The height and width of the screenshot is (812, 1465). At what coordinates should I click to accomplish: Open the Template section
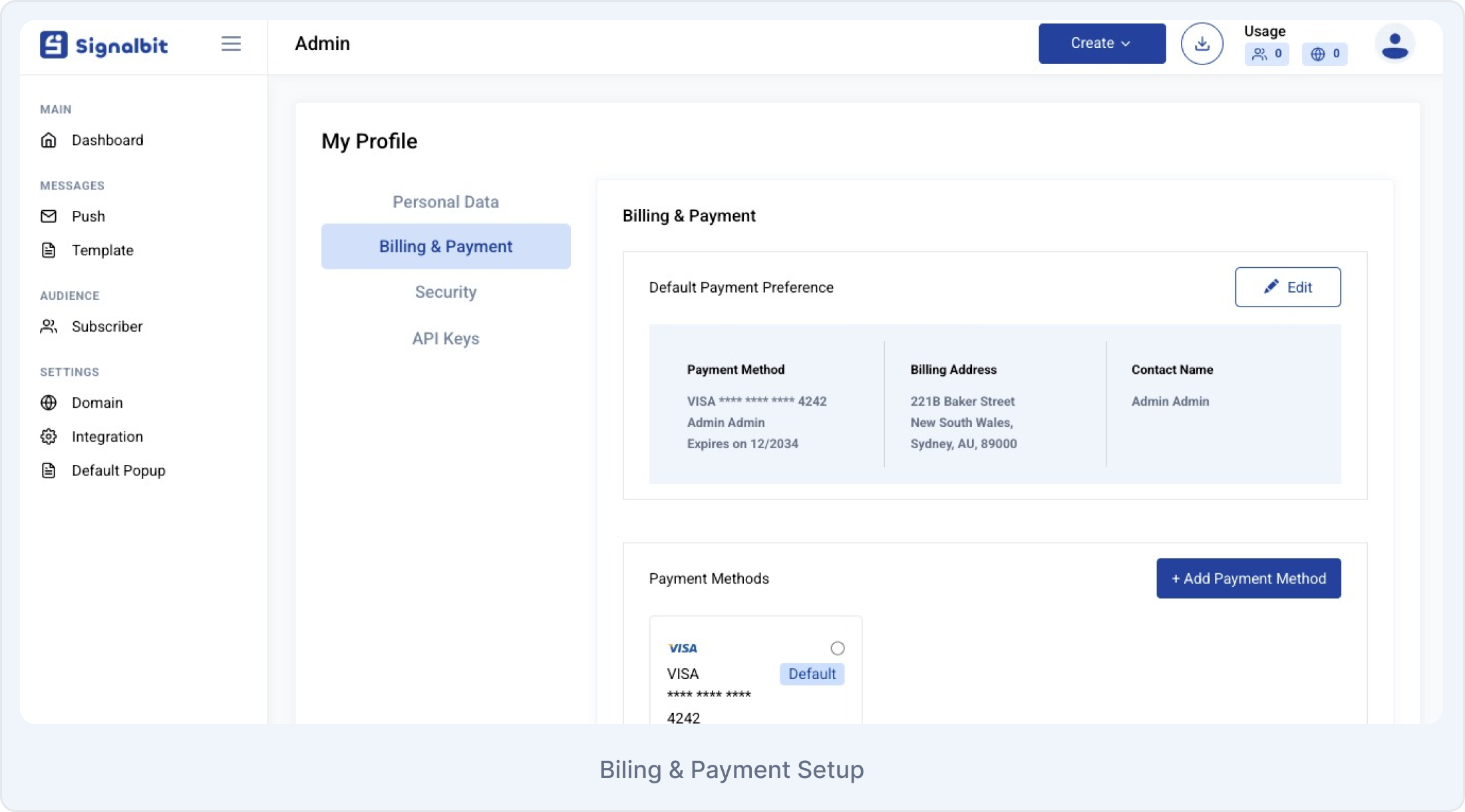pos(102,250)
